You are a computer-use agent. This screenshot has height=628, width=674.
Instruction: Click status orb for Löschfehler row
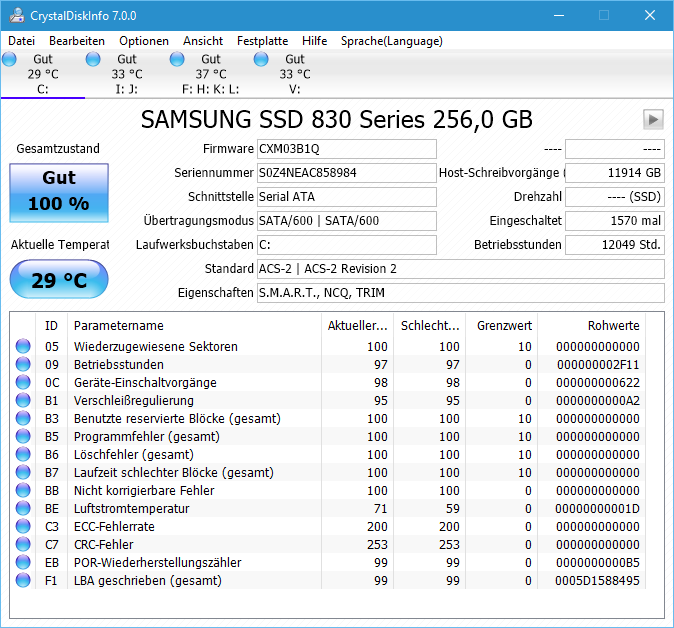pos(23,454)
